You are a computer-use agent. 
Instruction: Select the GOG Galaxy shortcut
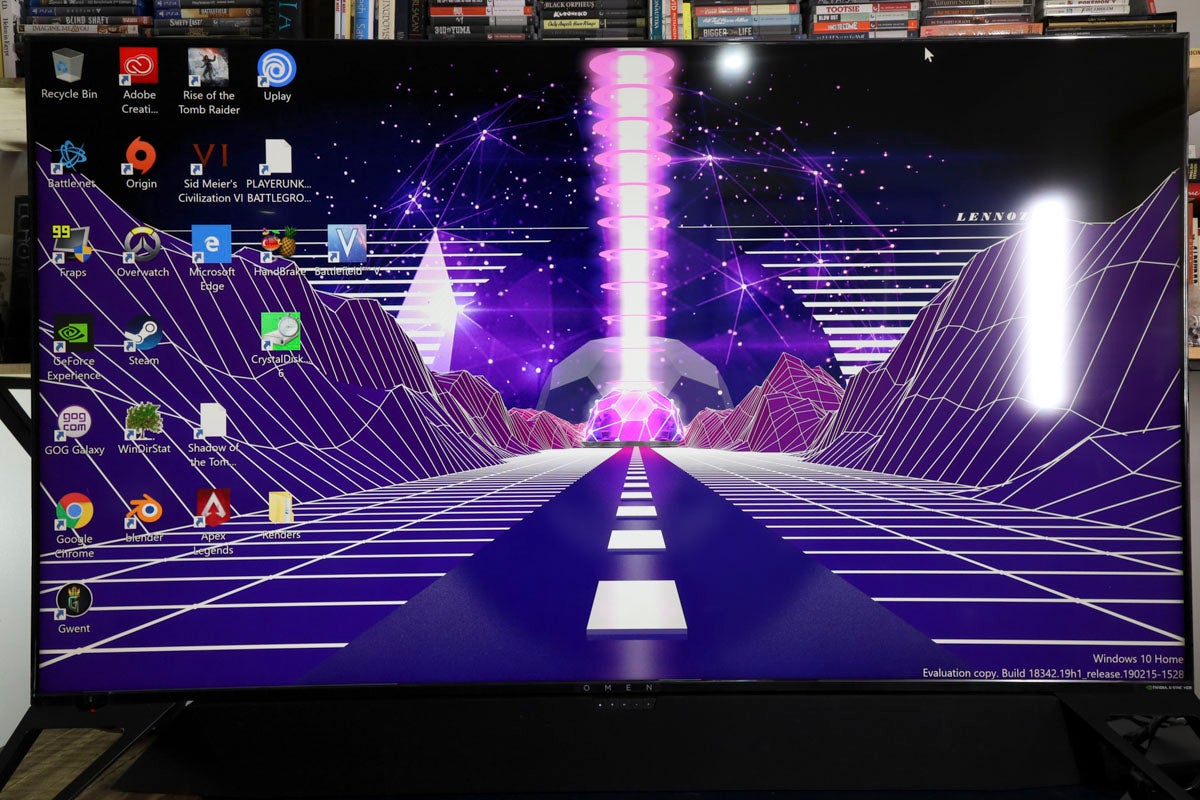(x=74, y=422)
